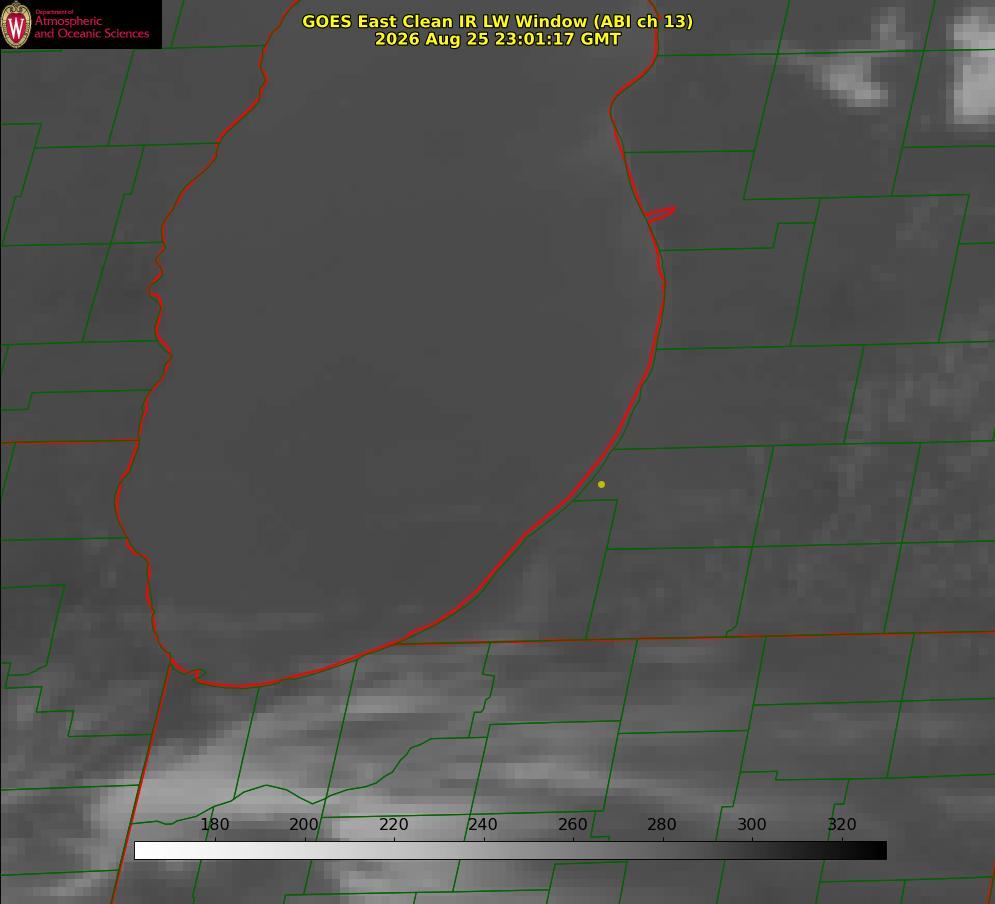This screenshot has height=904, width=995.
Task: Click the 320 label on the colorbar
Action: click(842, 824)
